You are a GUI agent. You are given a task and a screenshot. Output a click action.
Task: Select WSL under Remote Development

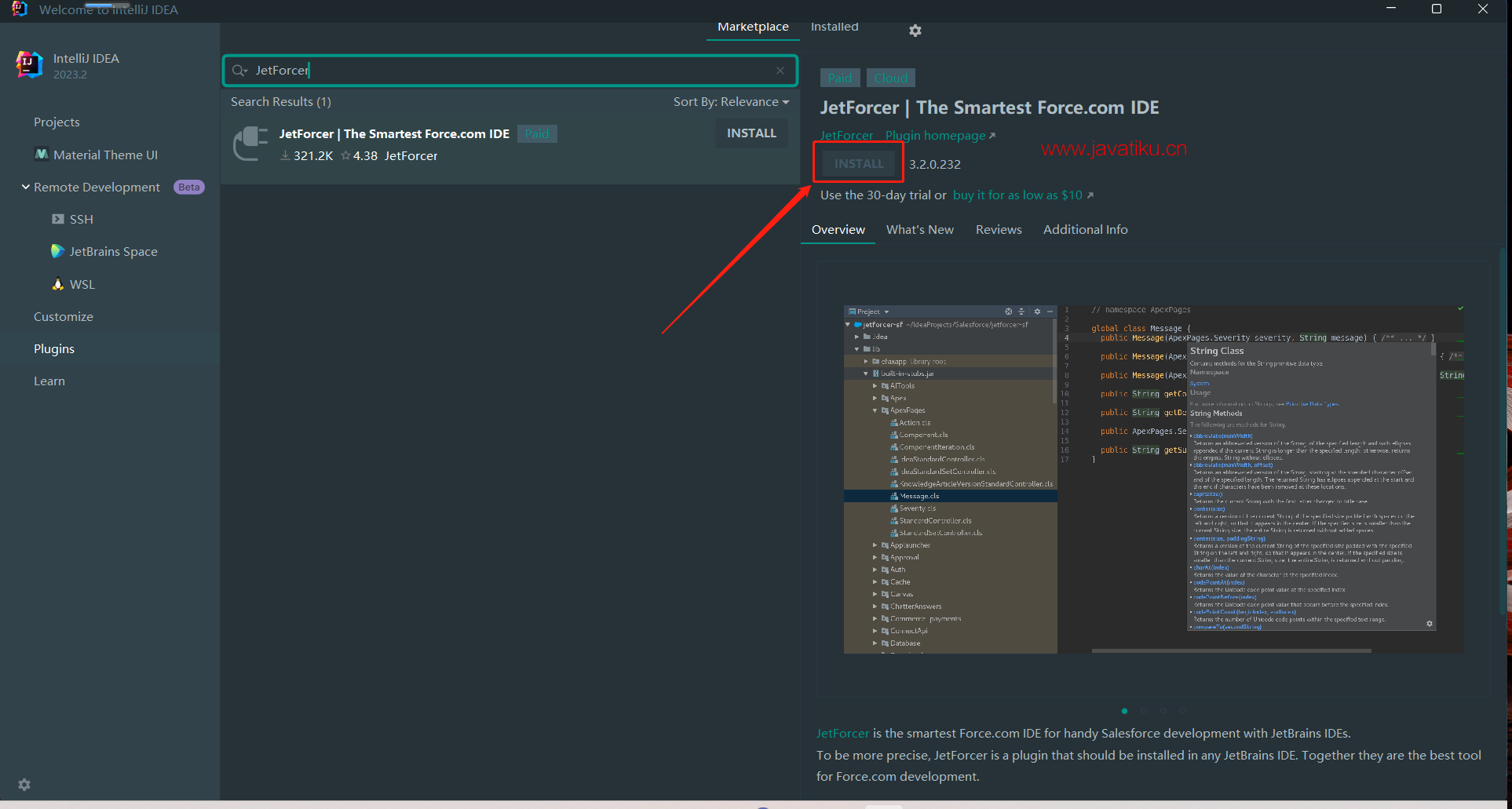[82, 285]
